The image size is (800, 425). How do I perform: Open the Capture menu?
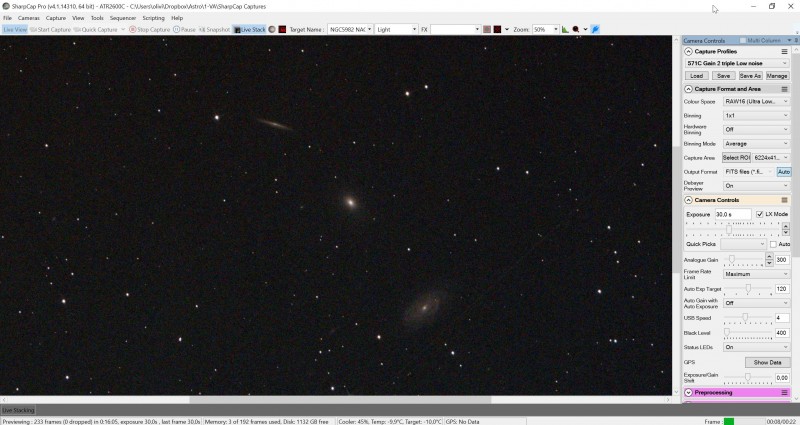(x=56, y=18)
